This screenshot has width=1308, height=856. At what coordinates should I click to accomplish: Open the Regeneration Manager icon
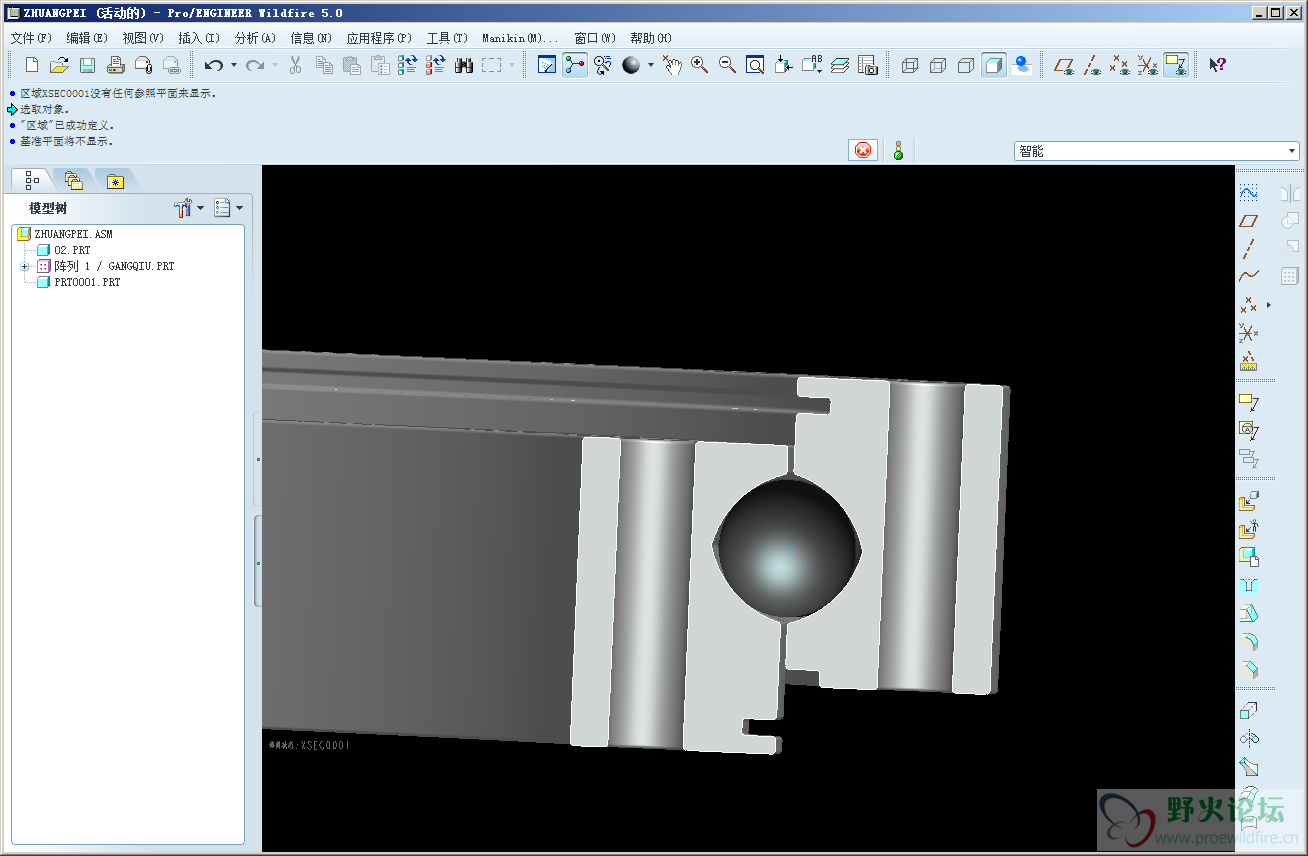(435, 65)
